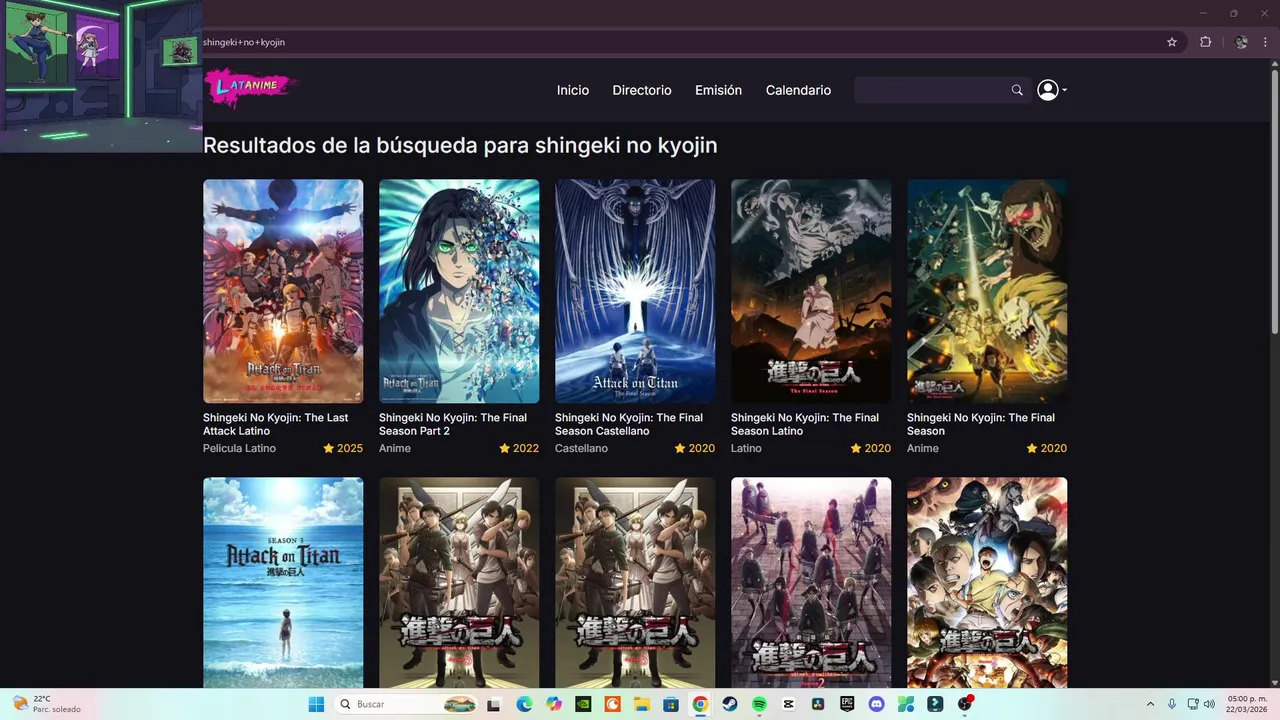Open Copilot from the taskbar
This screenshot has width=1280, height=720.
click(x=554, y=704)
